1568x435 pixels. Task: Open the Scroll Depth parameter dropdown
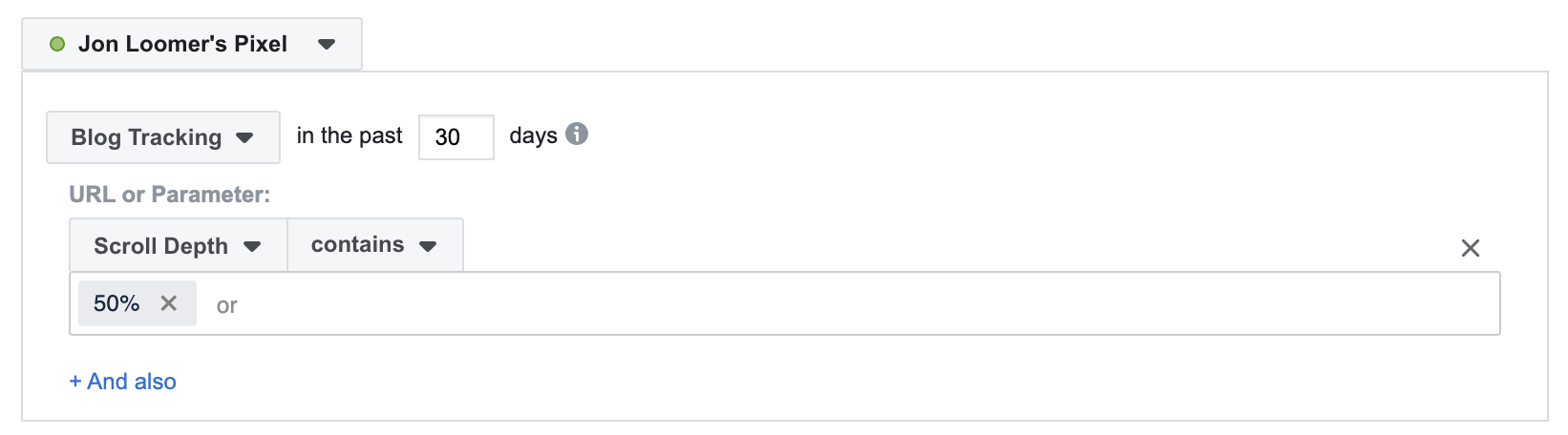179,245
